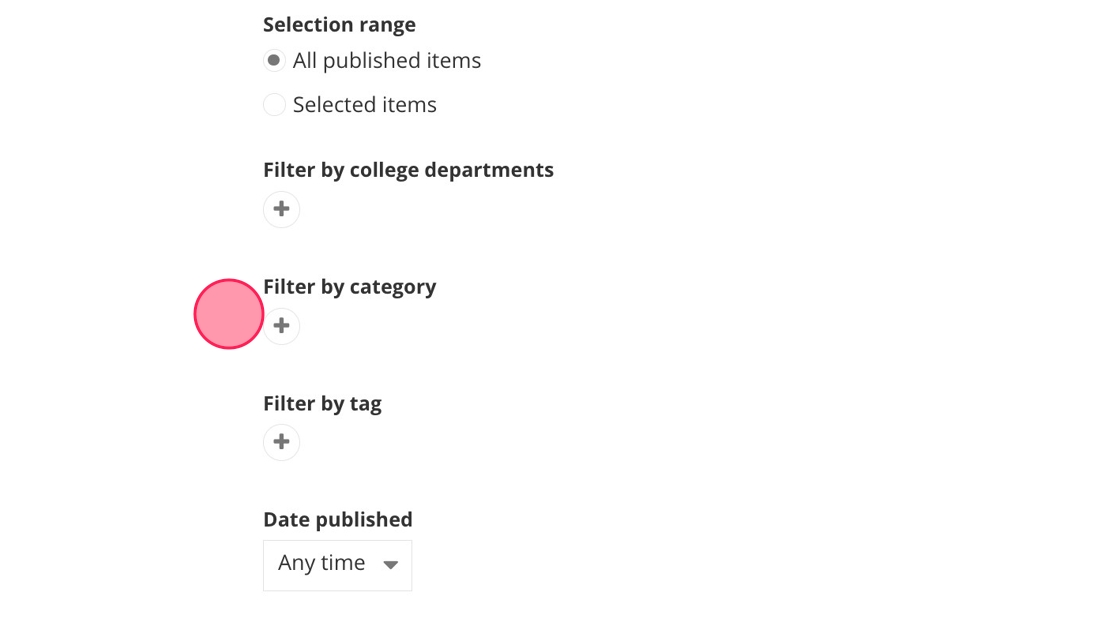Click the All published items label text

[x=386, y=61]
